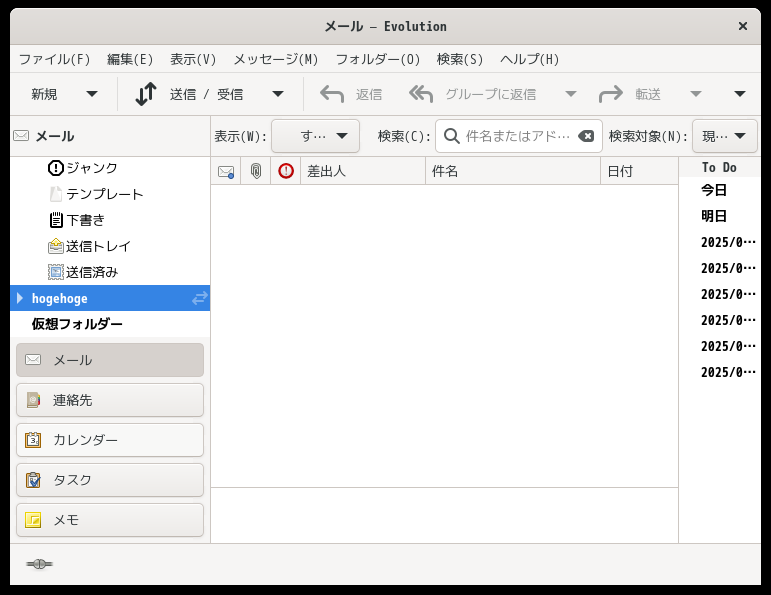Click the forward arrow icon
This screenshot has width=771, height=595.
611,94
